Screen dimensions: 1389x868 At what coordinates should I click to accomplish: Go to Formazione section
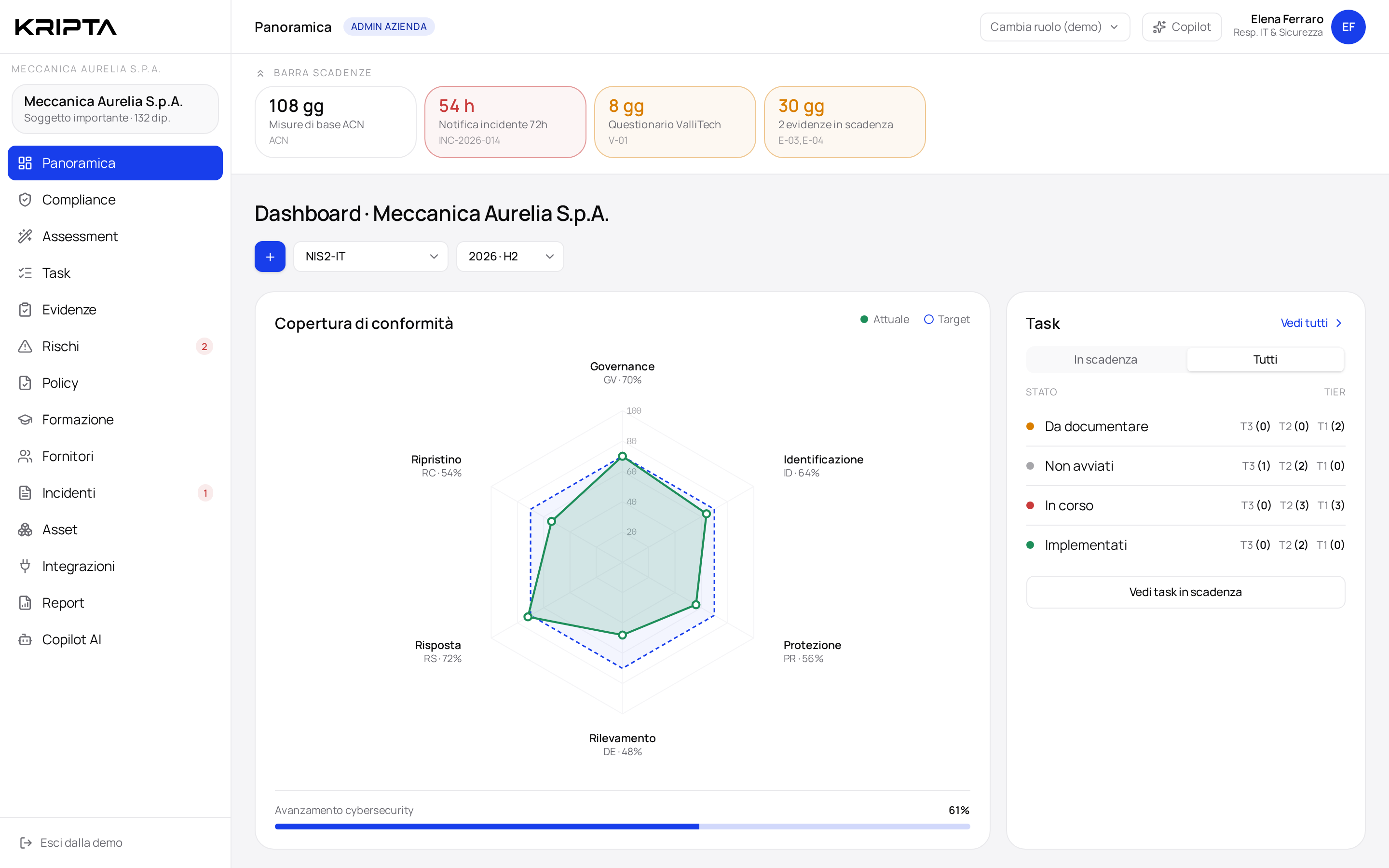[115, 420]
